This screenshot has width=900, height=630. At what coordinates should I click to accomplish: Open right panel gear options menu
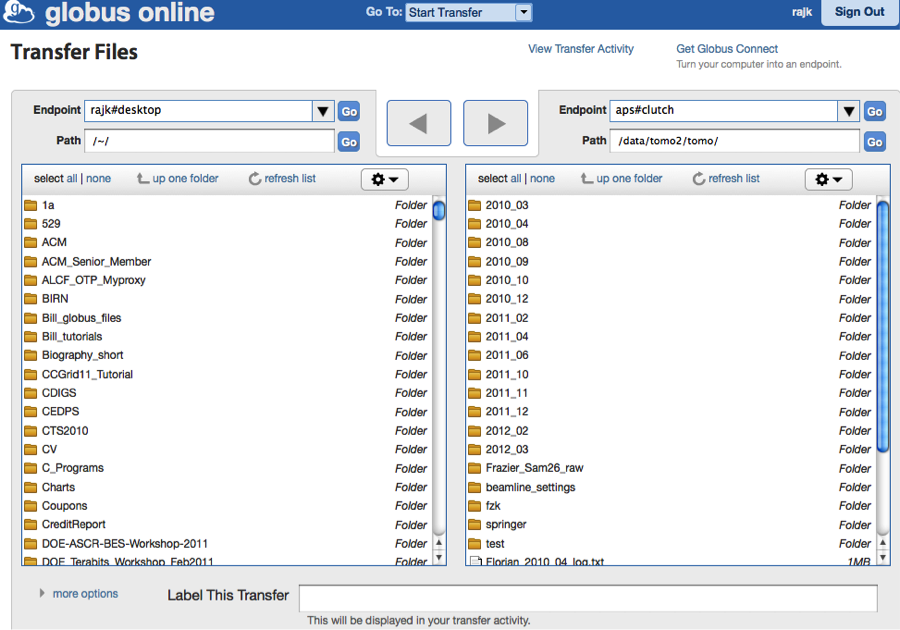pos(828,180)
